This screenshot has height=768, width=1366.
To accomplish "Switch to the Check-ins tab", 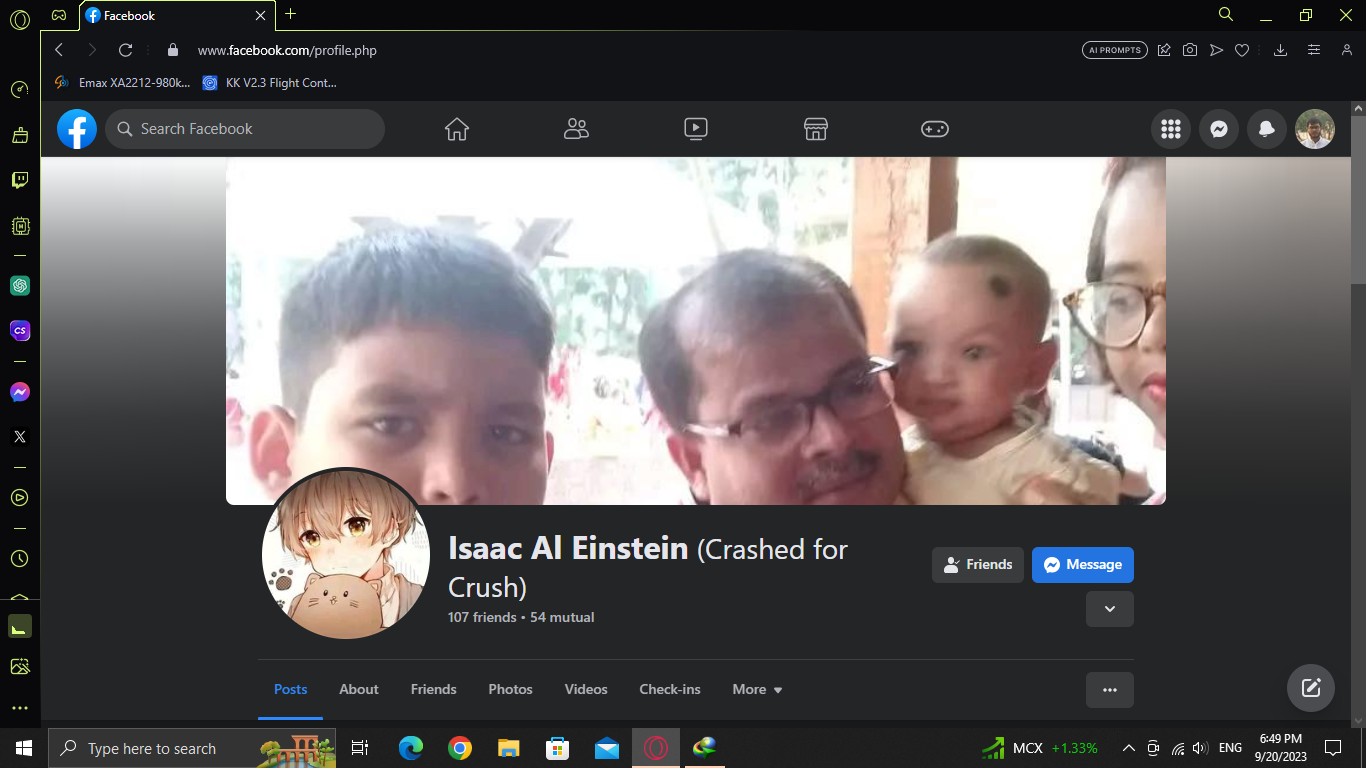I will [x=670, y=689].
